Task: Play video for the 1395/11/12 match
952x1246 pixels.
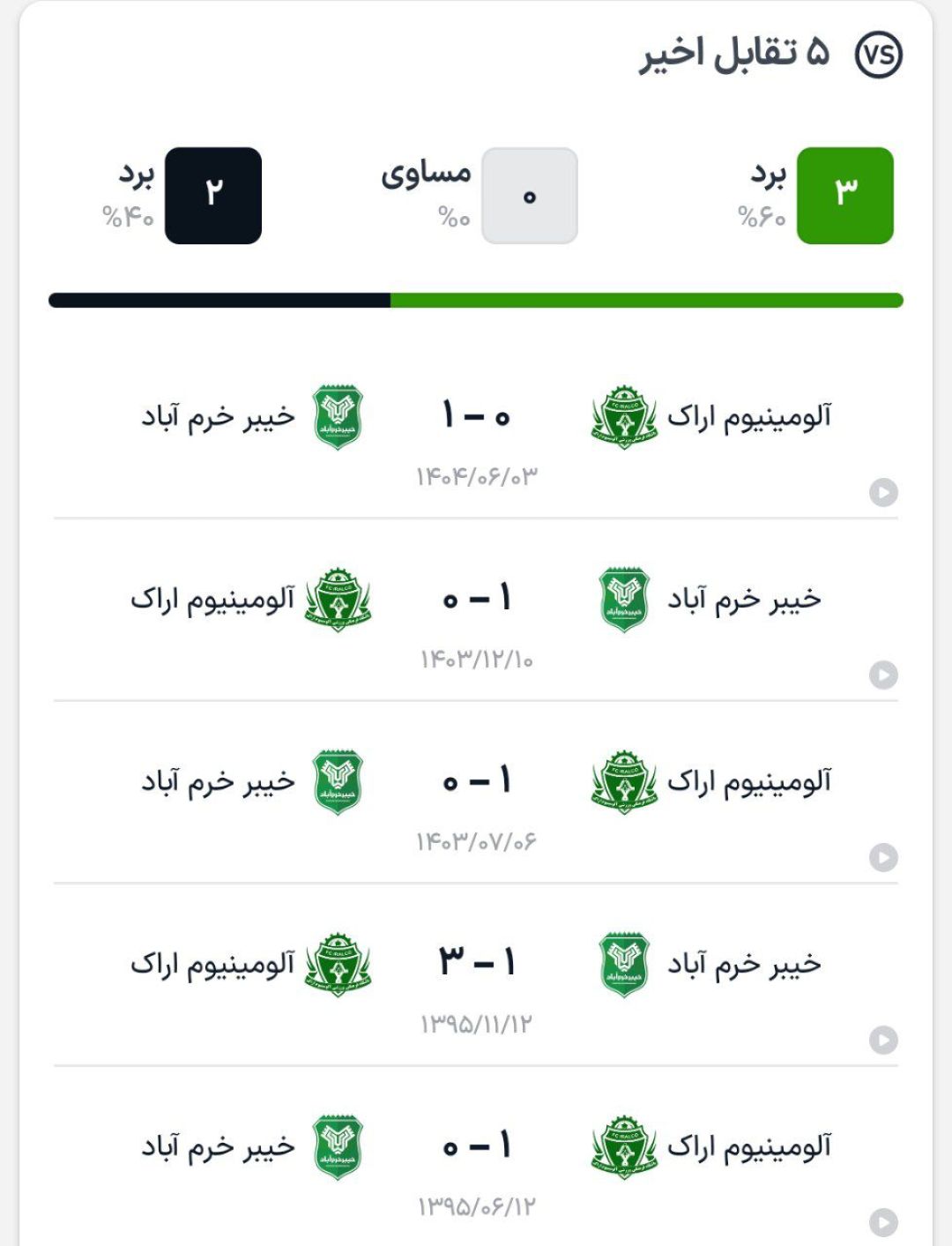Action: pyautogui.click(x=883, y=1040)
